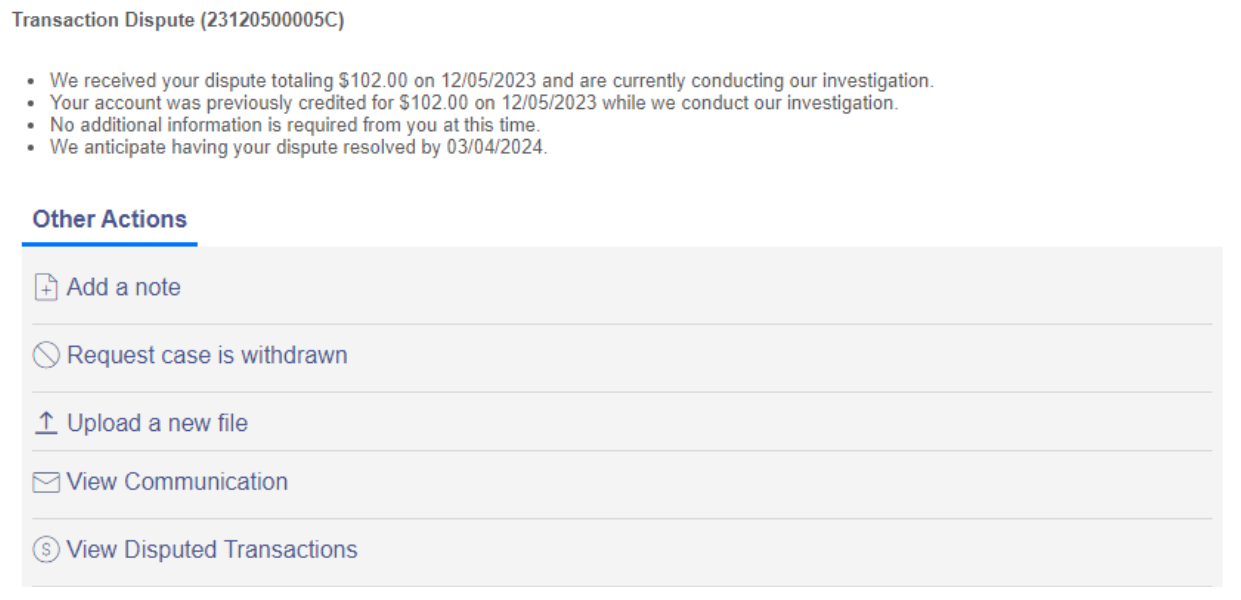Open the Other Actions tab

[x=110, y=220]
